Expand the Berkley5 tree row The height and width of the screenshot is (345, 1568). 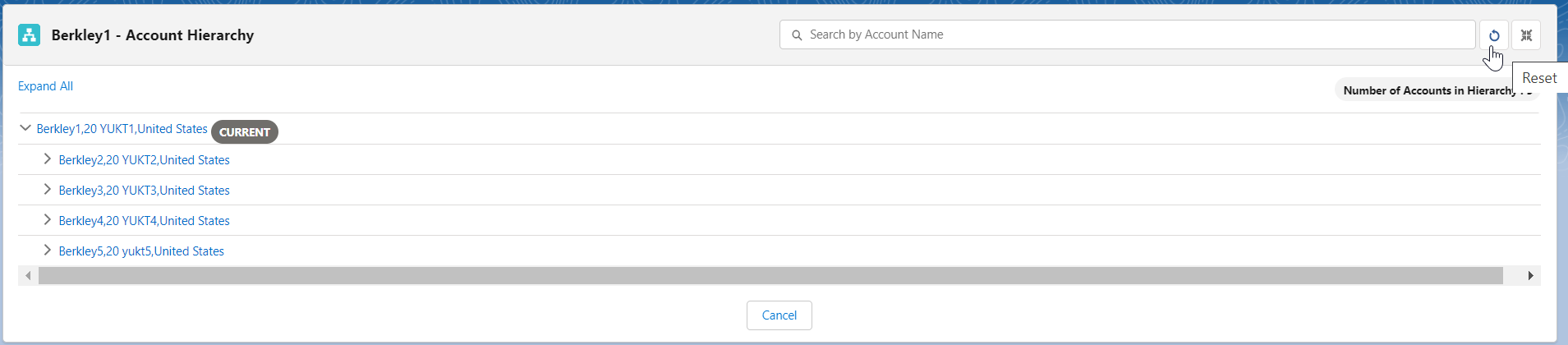48,251
